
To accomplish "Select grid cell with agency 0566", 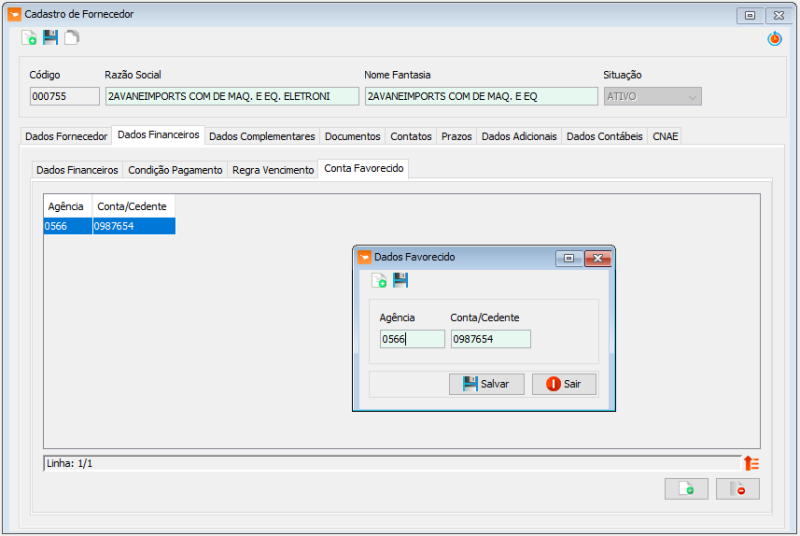I will click(x=68, y=226).
